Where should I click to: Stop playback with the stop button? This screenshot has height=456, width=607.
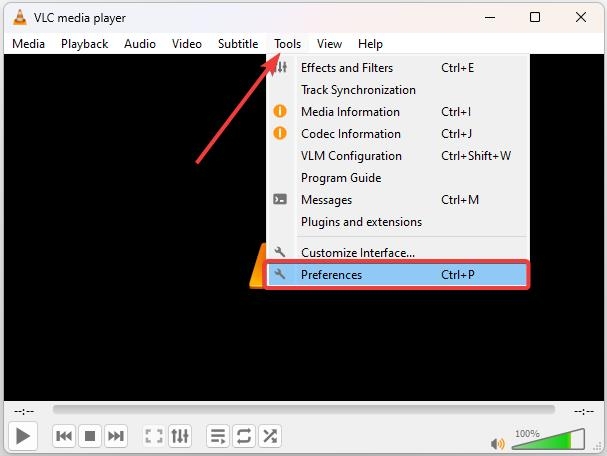(x=90, y=436)
